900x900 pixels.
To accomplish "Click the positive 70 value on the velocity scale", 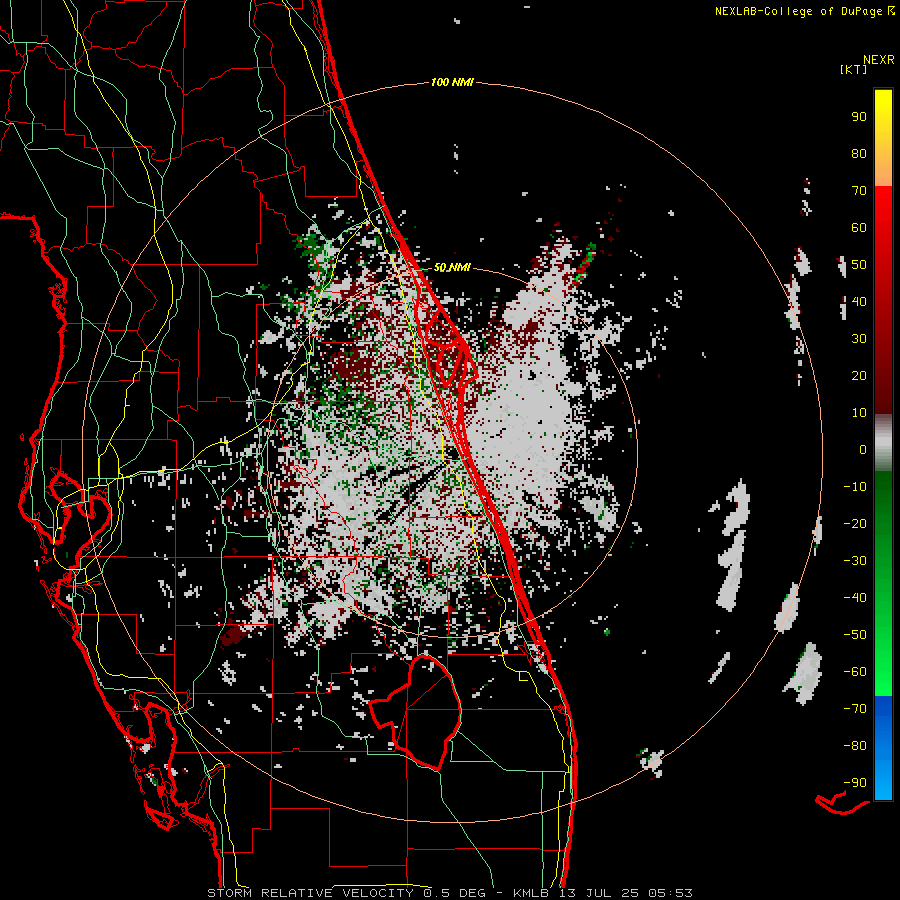I will [859, 191].
